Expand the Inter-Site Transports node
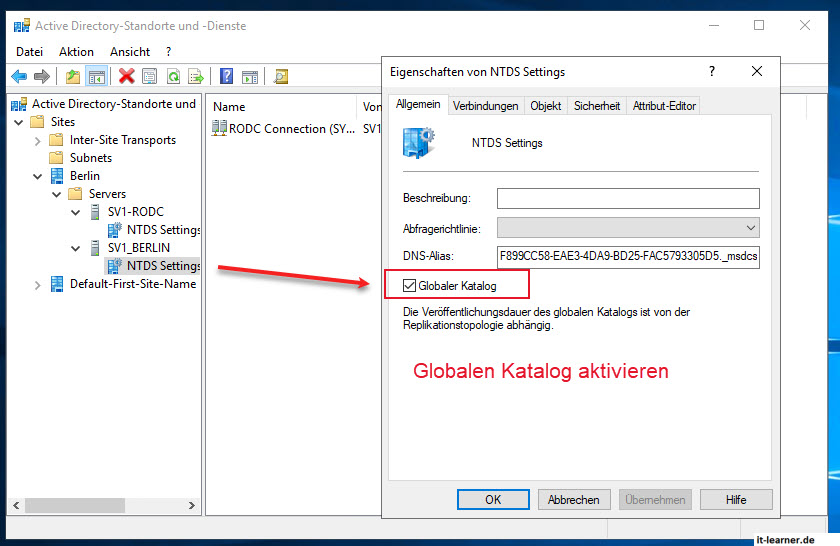 [38, 140]
